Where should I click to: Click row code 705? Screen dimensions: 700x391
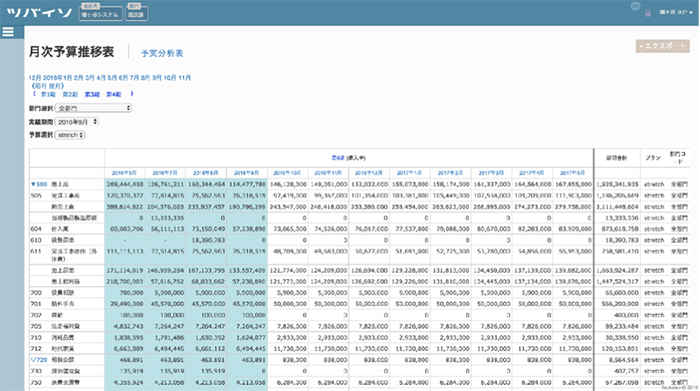coord(36,326)
